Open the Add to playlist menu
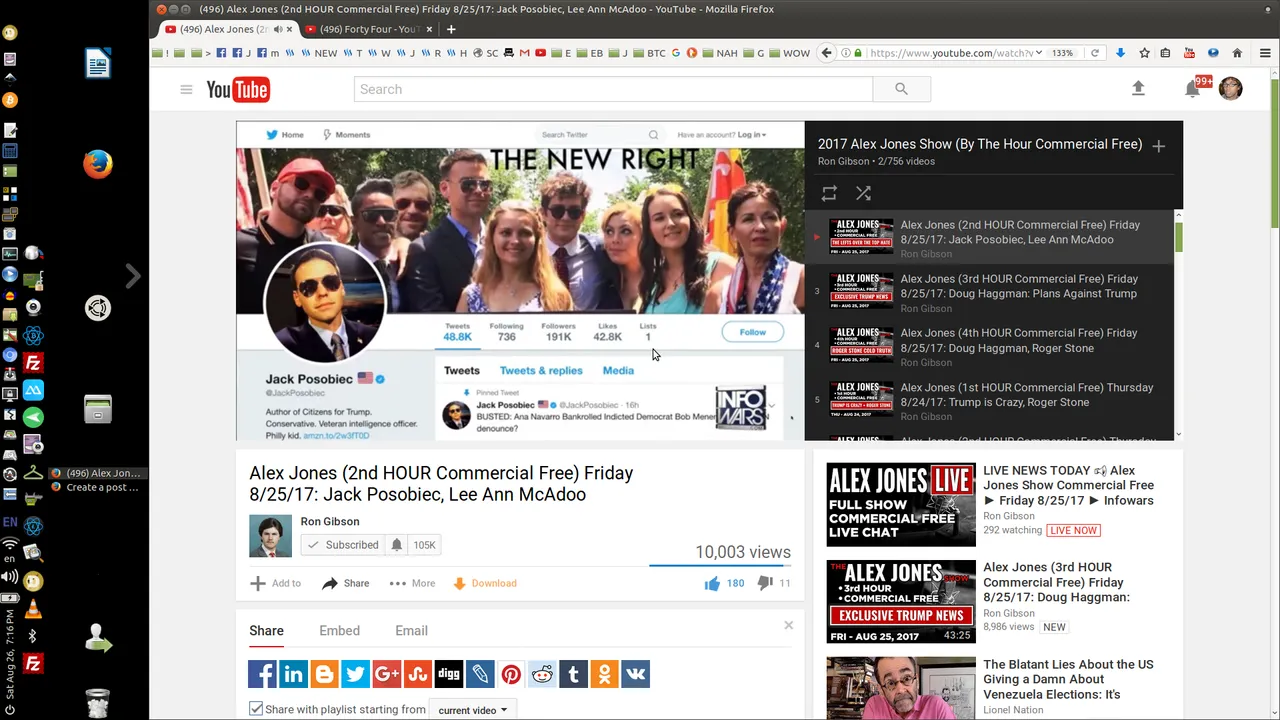Screen dimensions: 1280x720 click(275, 583)
